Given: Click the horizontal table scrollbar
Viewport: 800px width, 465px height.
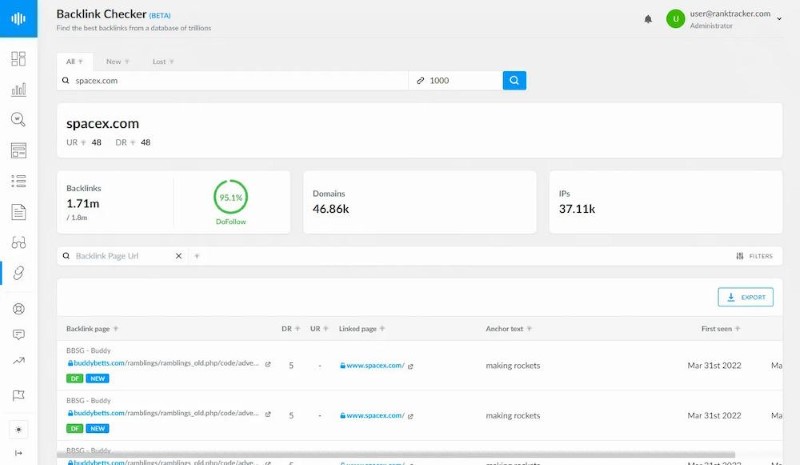Looking at the screenshot, I should click(396, 454).
